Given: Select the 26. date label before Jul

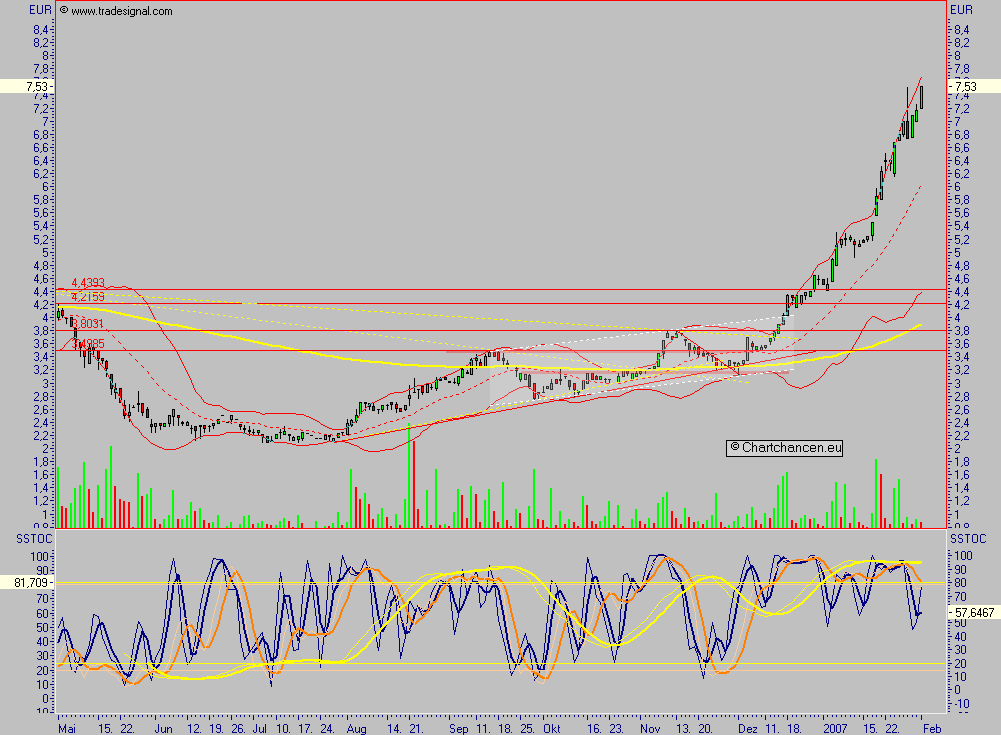Looking at the screenshot, I should point(238,729).
